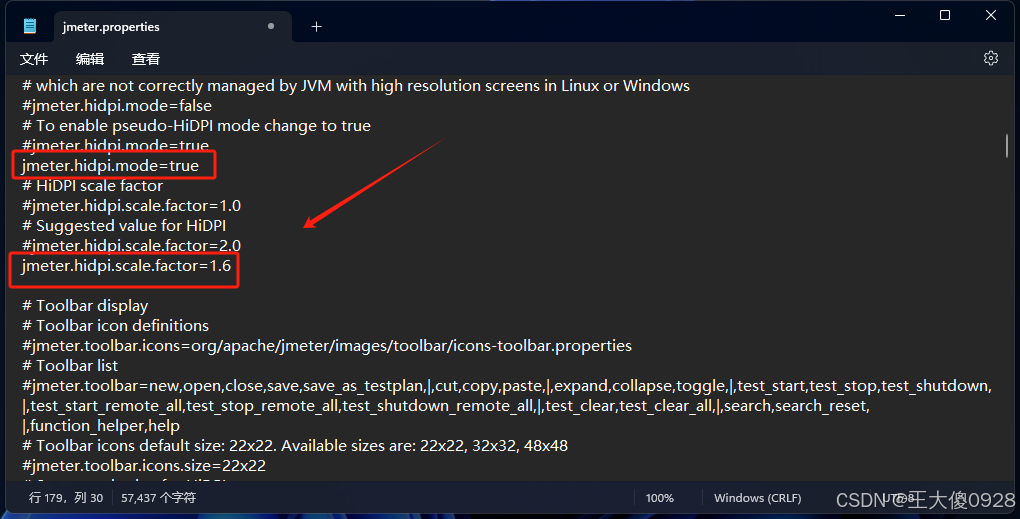The image size is (1020, 519).
Task: Open the 编辑 menu
Action: pos(90,59)
